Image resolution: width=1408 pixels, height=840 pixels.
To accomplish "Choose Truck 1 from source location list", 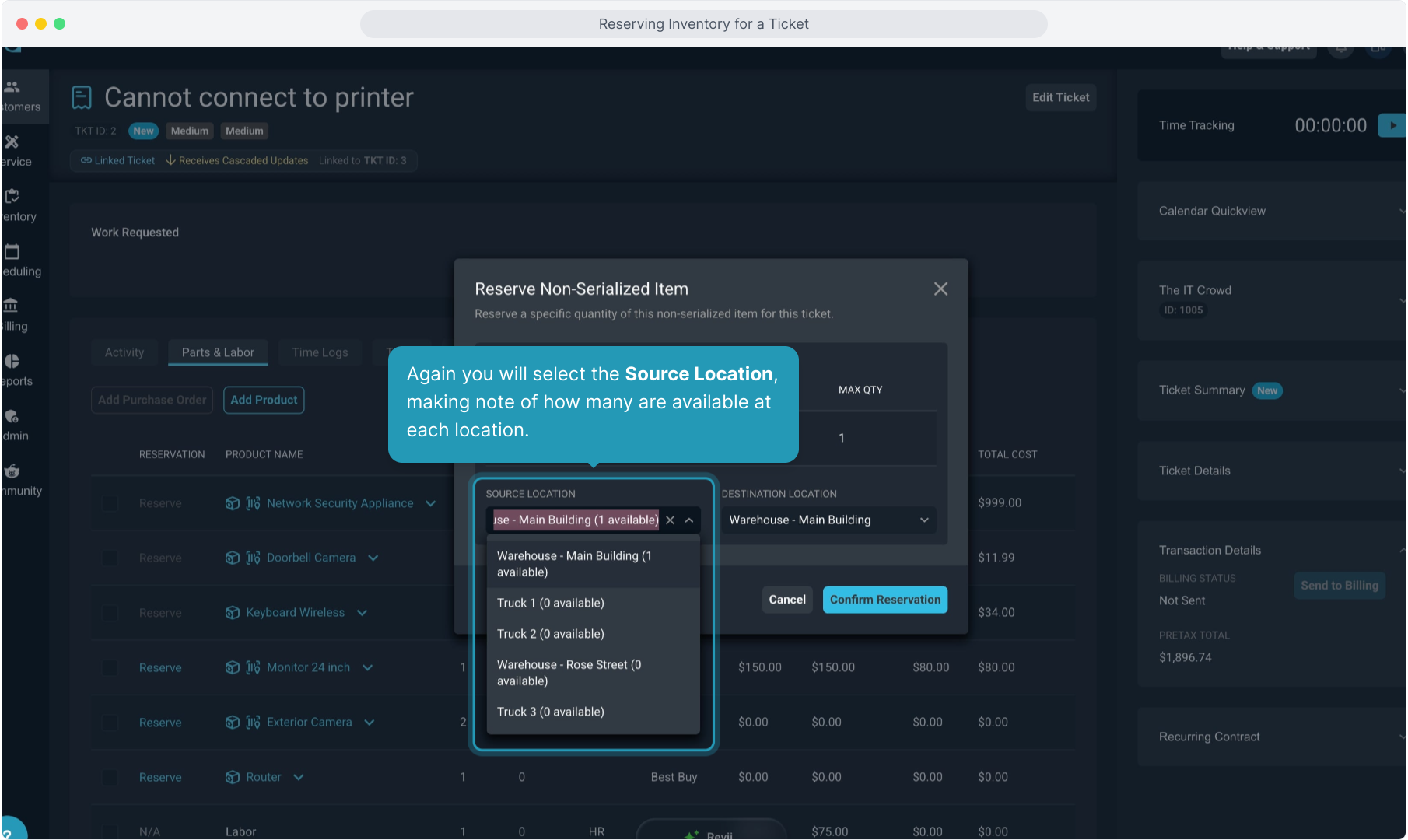I will (550, 603).
